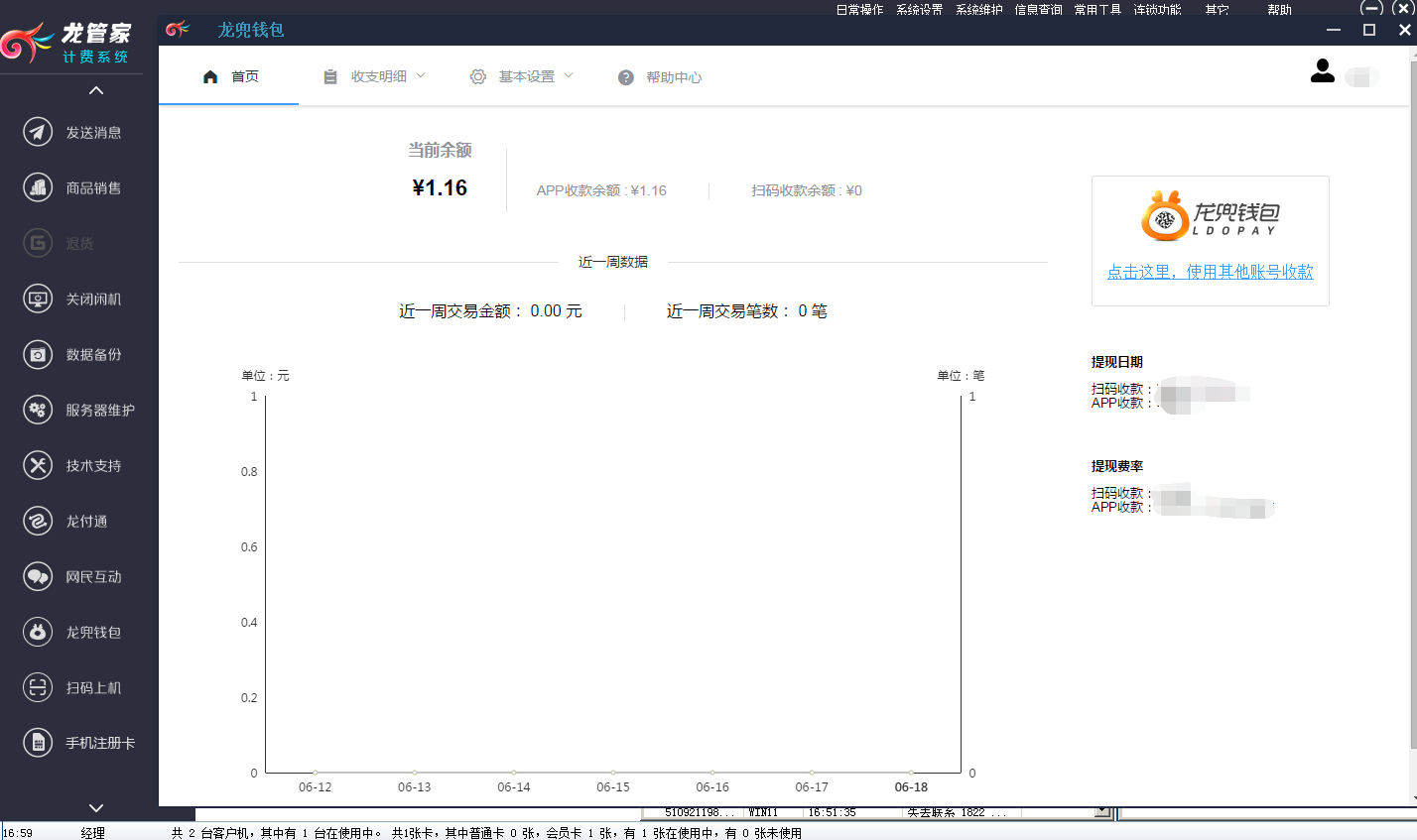This screenshot has width=1417, height=840.
Task: Select 扫码上机 scan code login icon
Action: [x=38, y=687]
